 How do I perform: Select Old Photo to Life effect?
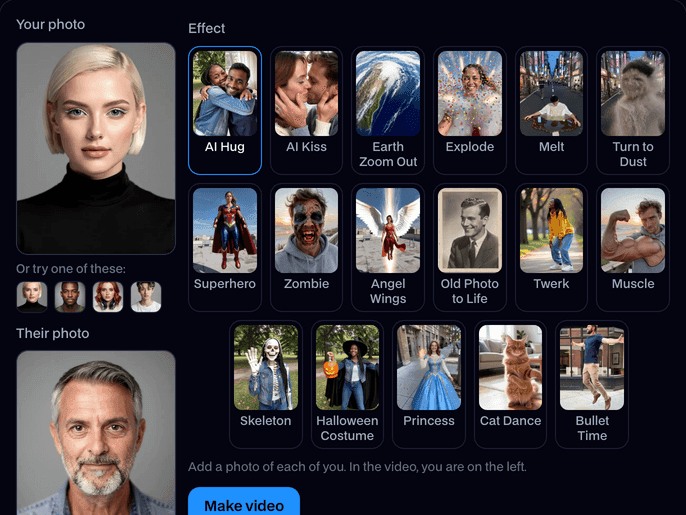pos(470,247)
